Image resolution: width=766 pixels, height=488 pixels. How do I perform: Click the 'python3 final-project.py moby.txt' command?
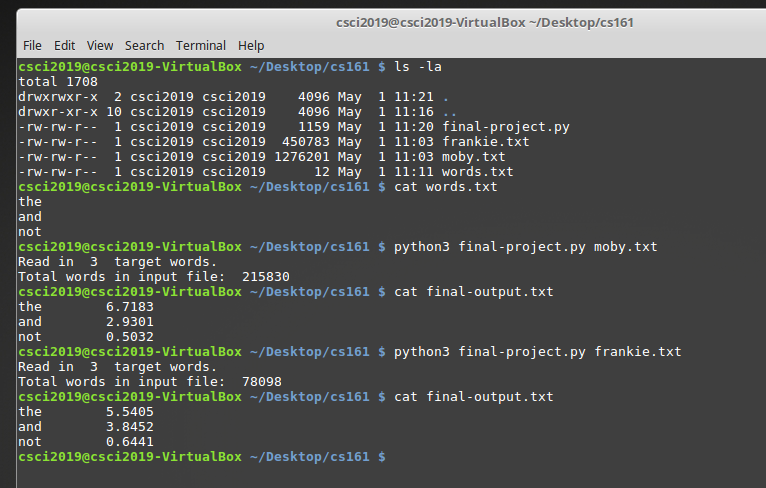pos(526,247)
